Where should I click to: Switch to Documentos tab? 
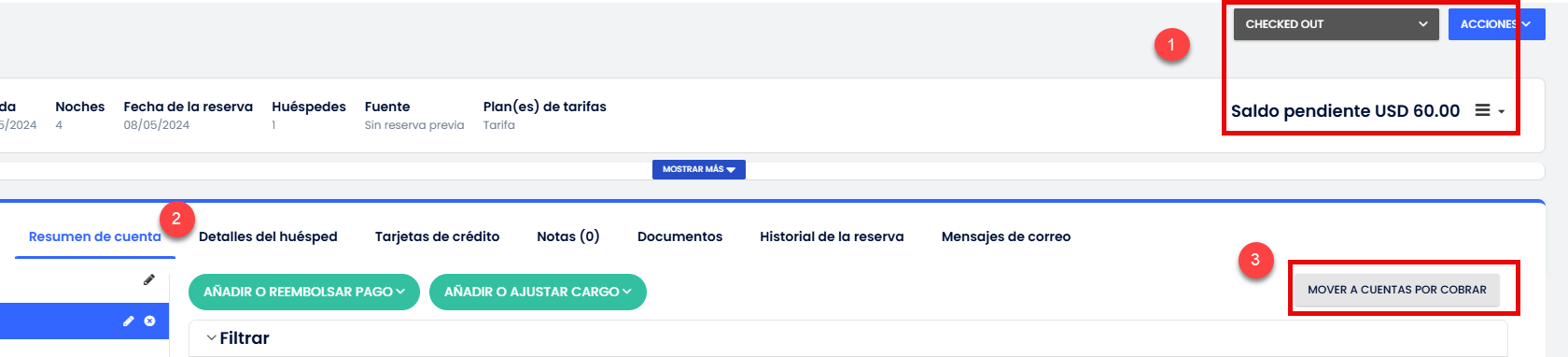pyautogui.click(x=679, y=236)
